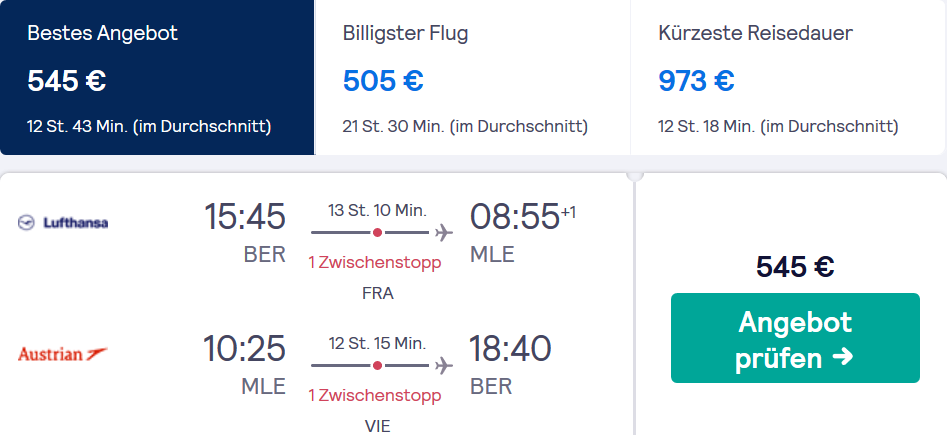Click the 08:55 +1 MLE arrival time

[522, 216]
